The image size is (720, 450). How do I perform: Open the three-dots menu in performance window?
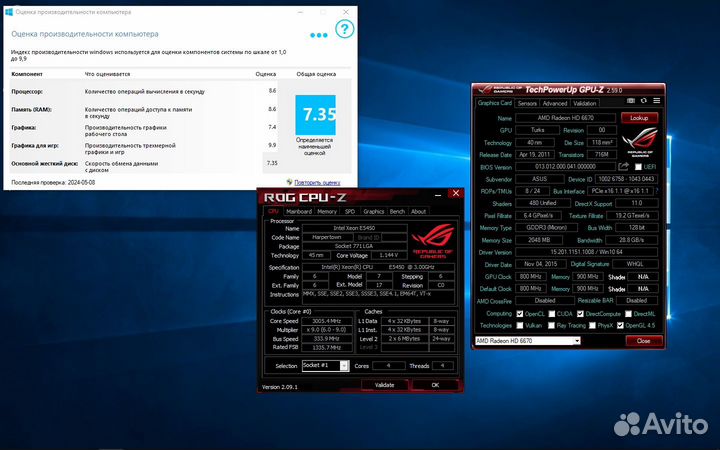pyautogui.click(x=318, y=34)
